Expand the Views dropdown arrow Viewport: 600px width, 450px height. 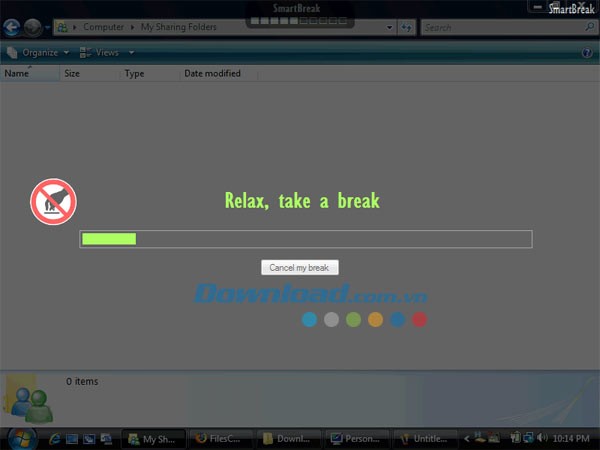pyautogui.click(x=131, y=53)
